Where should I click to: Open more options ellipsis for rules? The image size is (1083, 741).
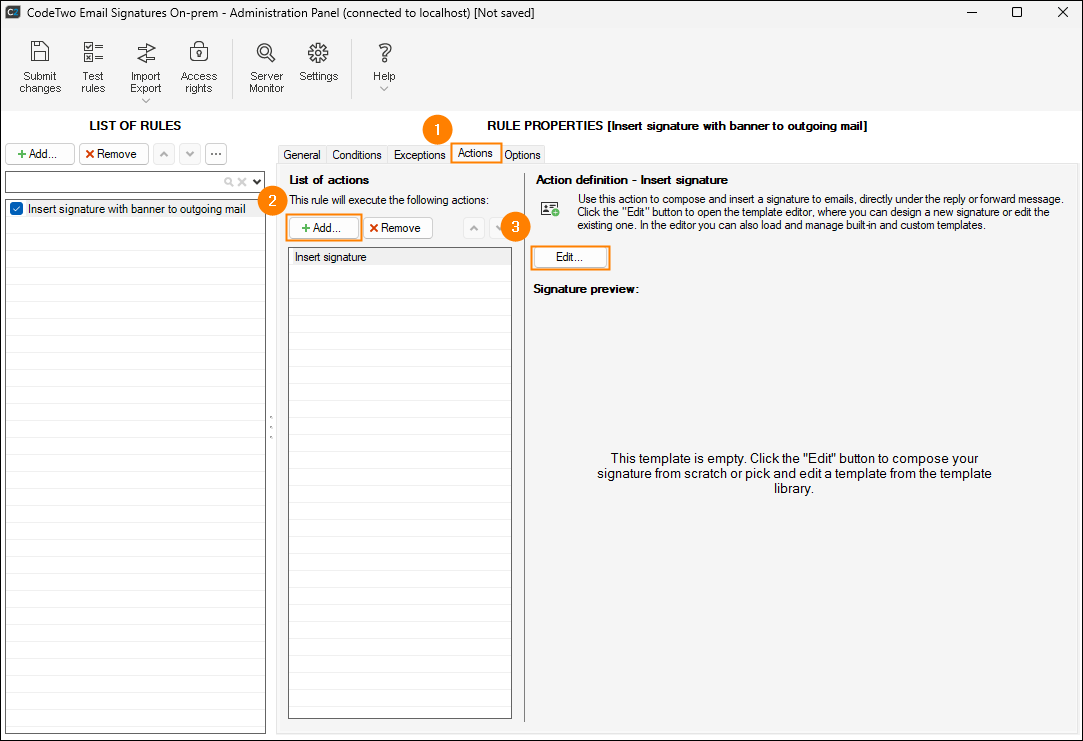(x=216, y=154)
